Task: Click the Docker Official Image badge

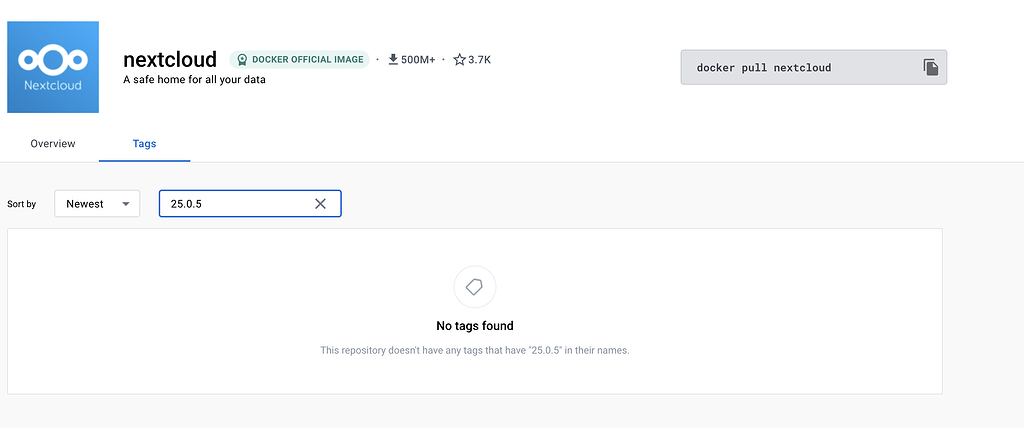Action: 300,59
